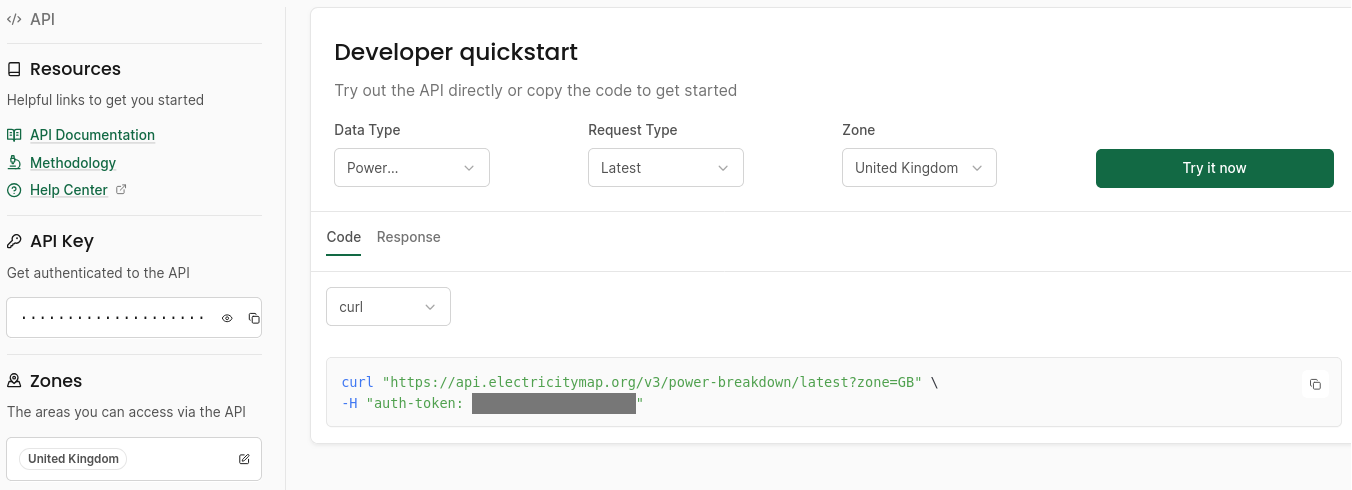Click the Request Type label
Image resolution: width=1352 pixels, height=490 pixels.
click(x=633, y=130)
